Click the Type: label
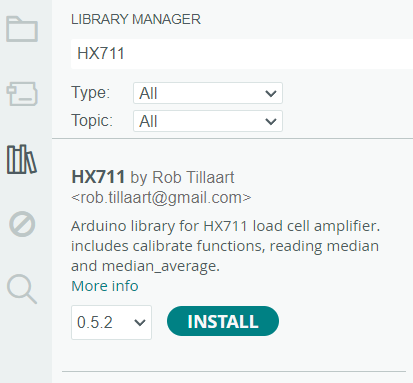This screenshot has height=383, width=413. click(90, 92)
